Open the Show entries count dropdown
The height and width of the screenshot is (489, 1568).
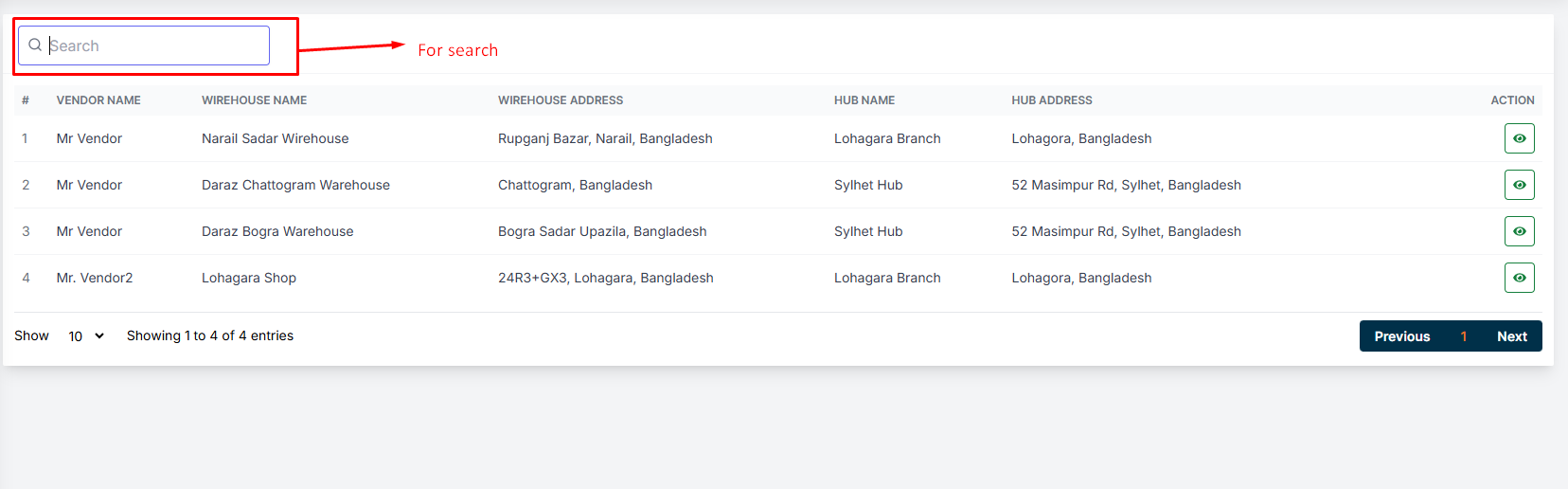coord(85,336)
